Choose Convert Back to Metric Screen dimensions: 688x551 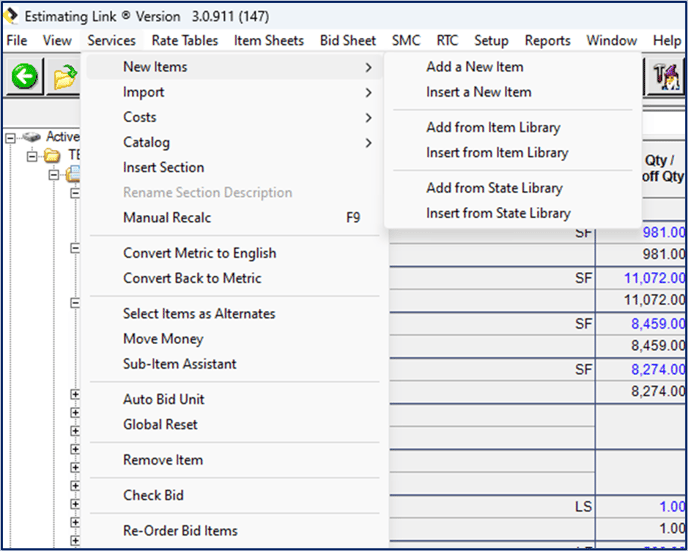click(234, 278)
